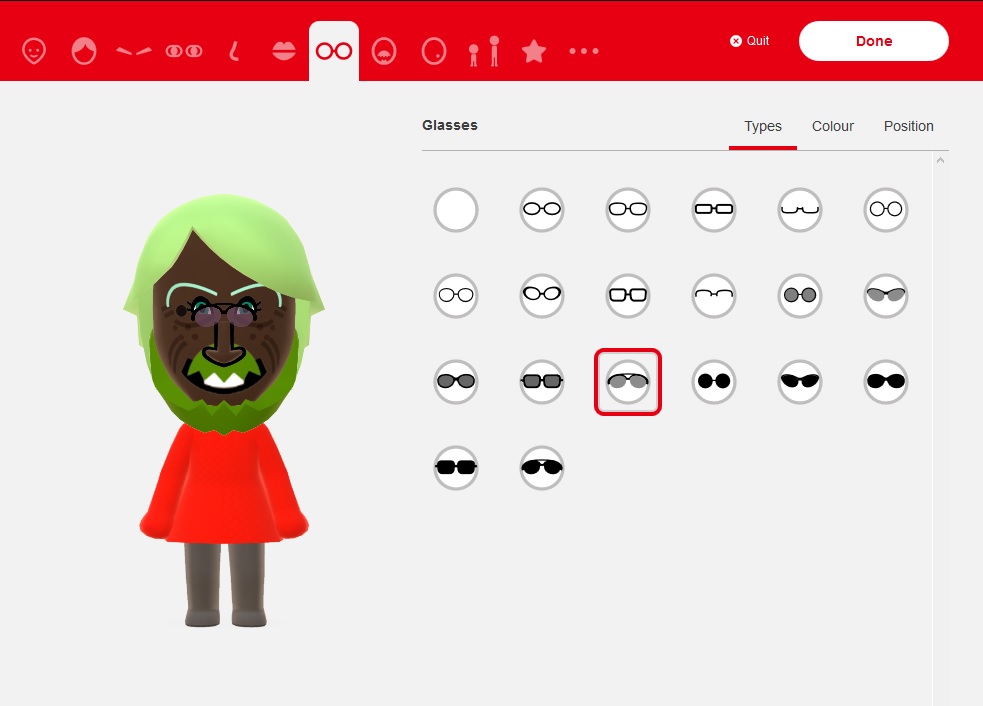Switch to the Types tab

[762, 126]
